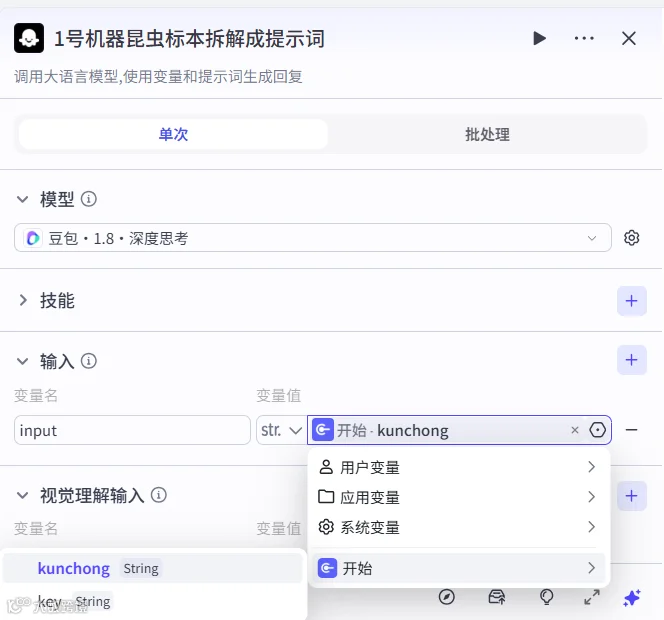This screenshot has height=620, width=664.
Task: Click the hexagon variable selector icon
Action: [598, 430]
